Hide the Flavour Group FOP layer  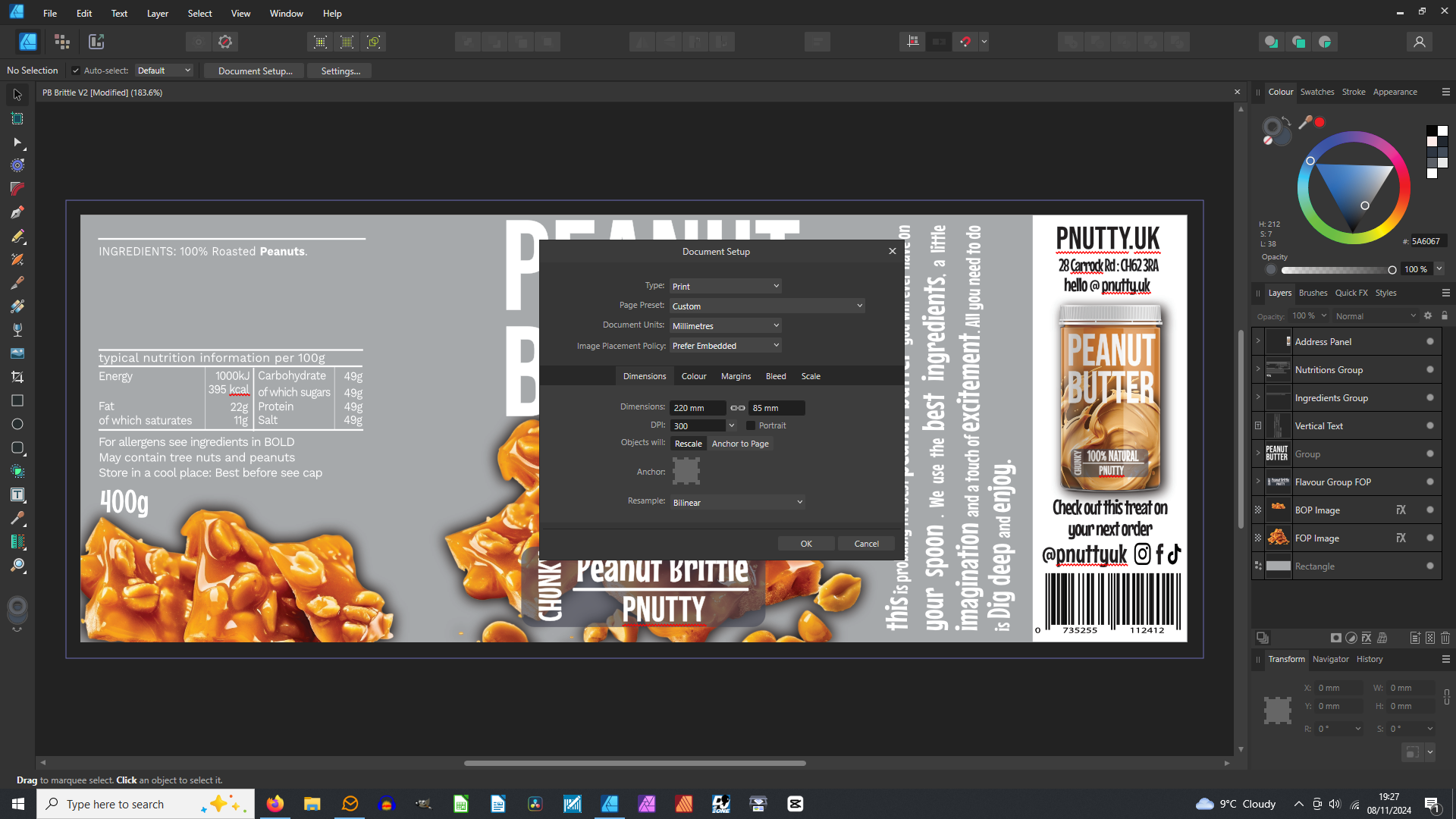[x=1430, y=482]
